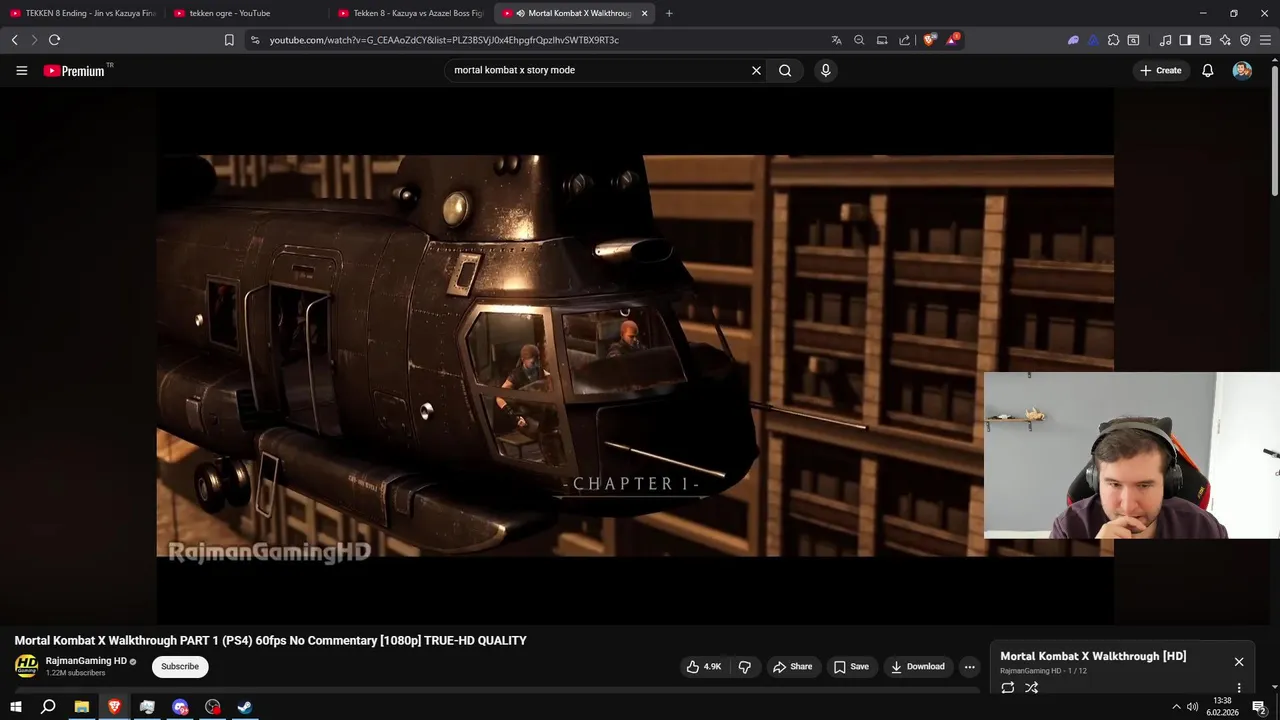Image resolution: width=1280 pixels, height=720 pixels.
Task: Open Brave Rewards triangle icon
Action: pyautogui.click(x=952, y=40)
